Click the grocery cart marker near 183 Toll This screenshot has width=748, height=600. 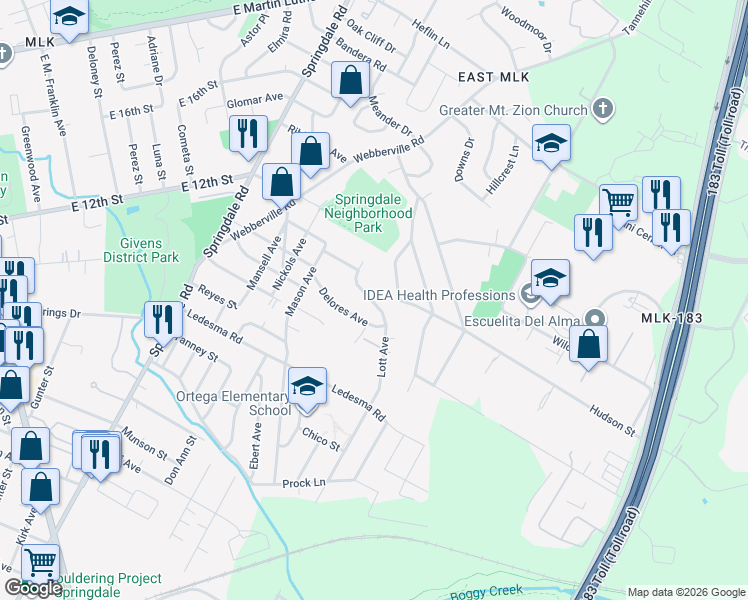(618, 204)
